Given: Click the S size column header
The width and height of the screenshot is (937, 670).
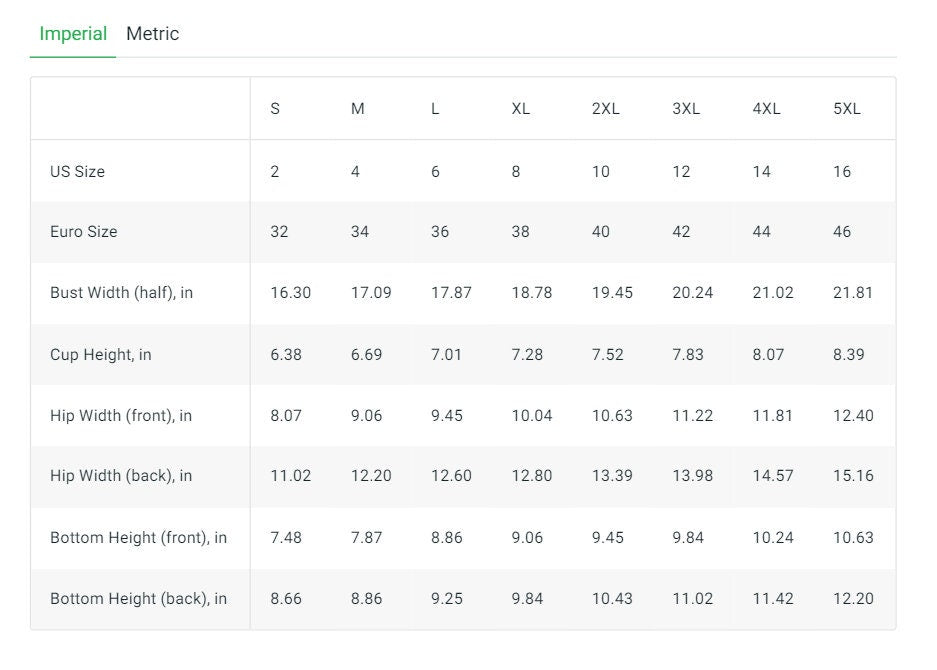Looking at the screenshot, I should [x=275, y=109].
